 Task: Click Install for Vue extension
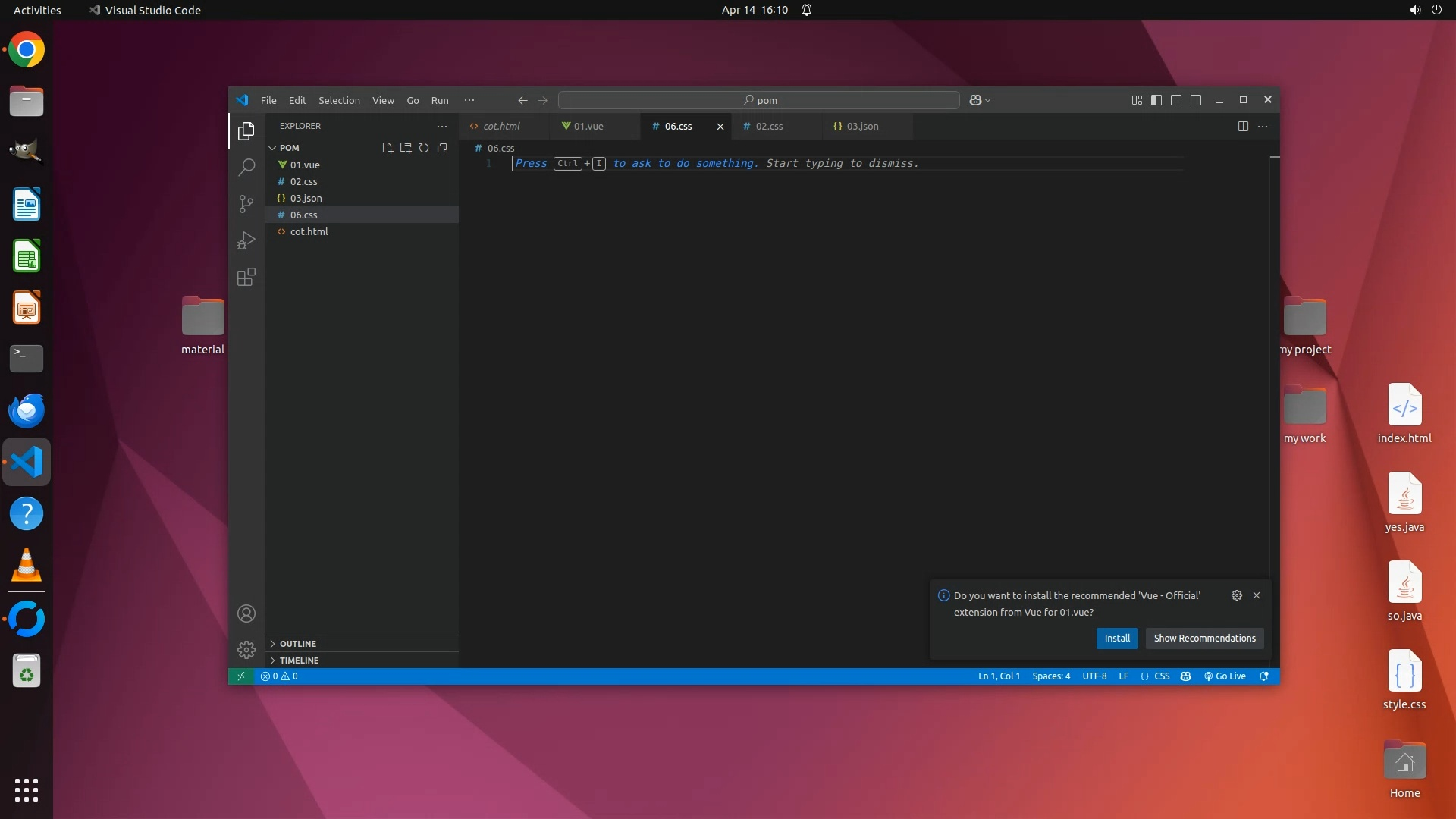click(1117, 639)
